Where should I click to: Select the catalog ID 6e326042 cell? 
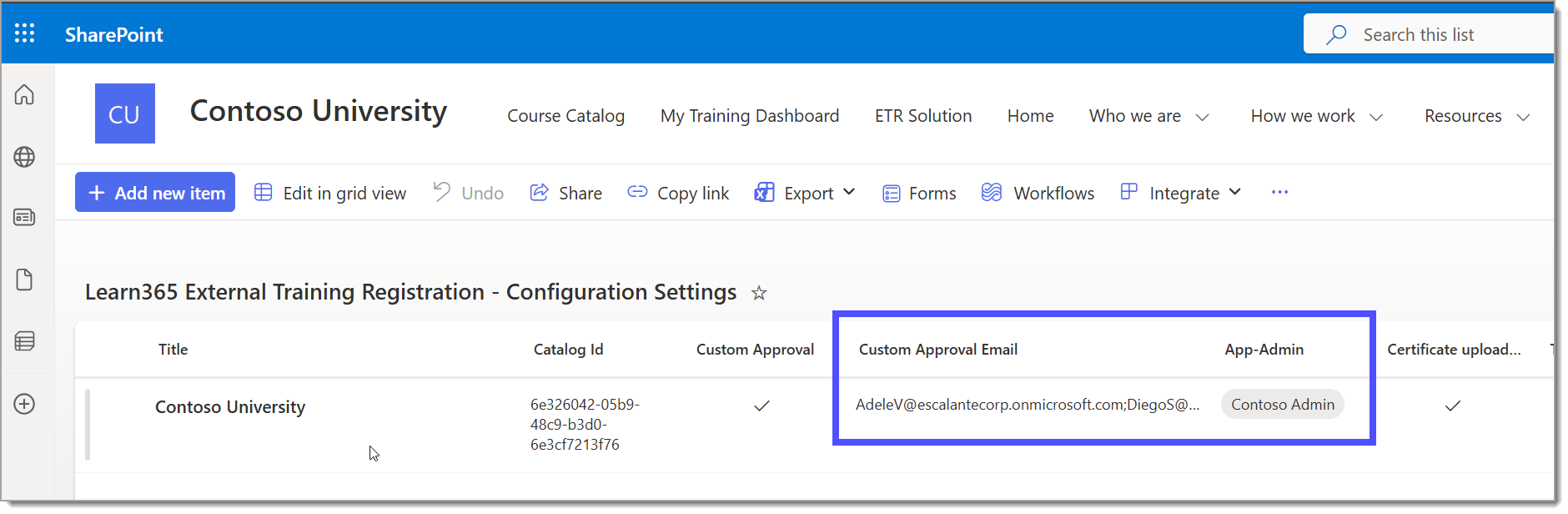coord(585,425)
